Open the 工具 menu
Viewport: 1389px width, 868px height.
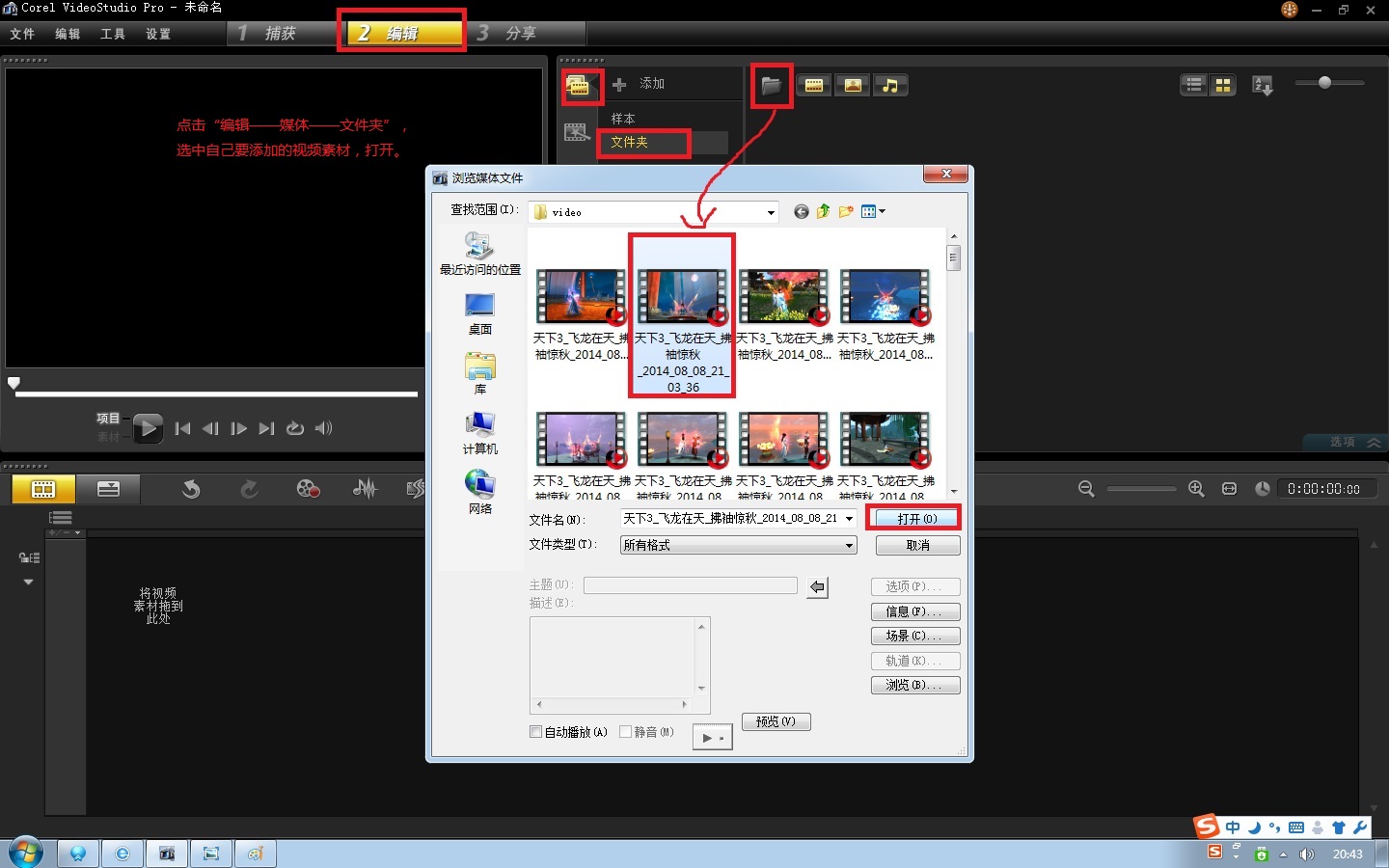point(113,34)
